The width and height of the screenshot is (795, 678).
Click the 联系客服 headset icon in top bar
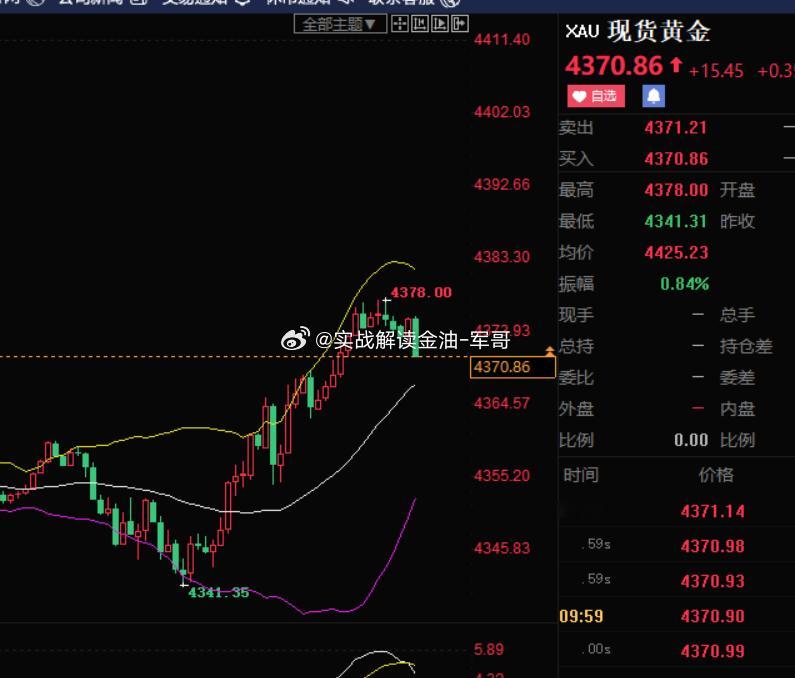(450, 3)
